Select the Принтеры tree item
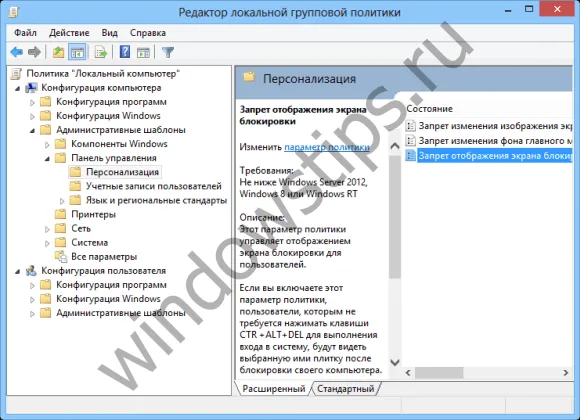Viewport: 580px width, 420px height. click(x=93, y=214)
